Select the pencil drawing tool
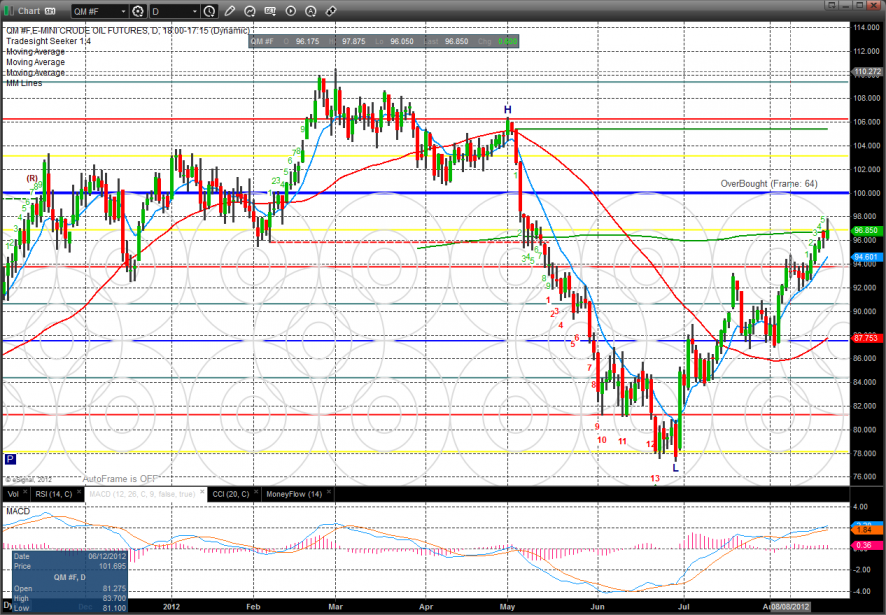Viewport: 886px width, 615px height. (x=229, y=12)
